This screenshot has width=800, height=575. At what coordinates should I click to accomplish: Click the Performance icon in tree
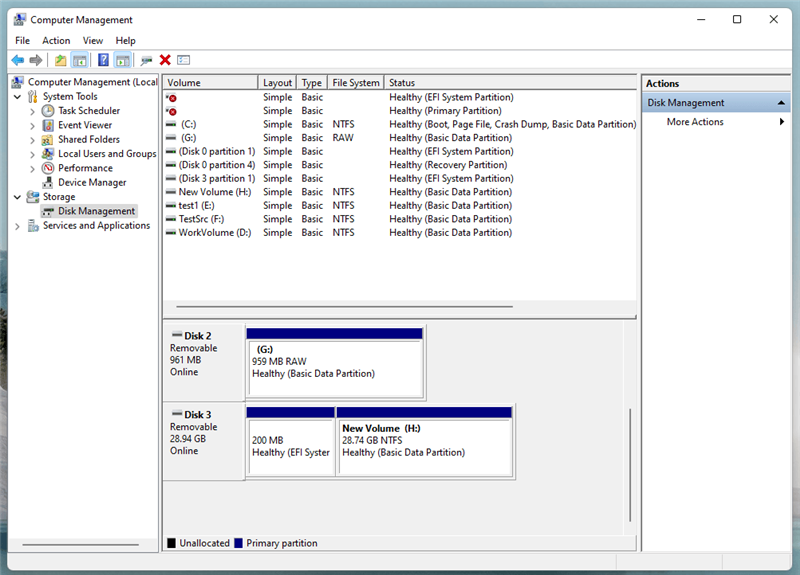tap(47, 168)
